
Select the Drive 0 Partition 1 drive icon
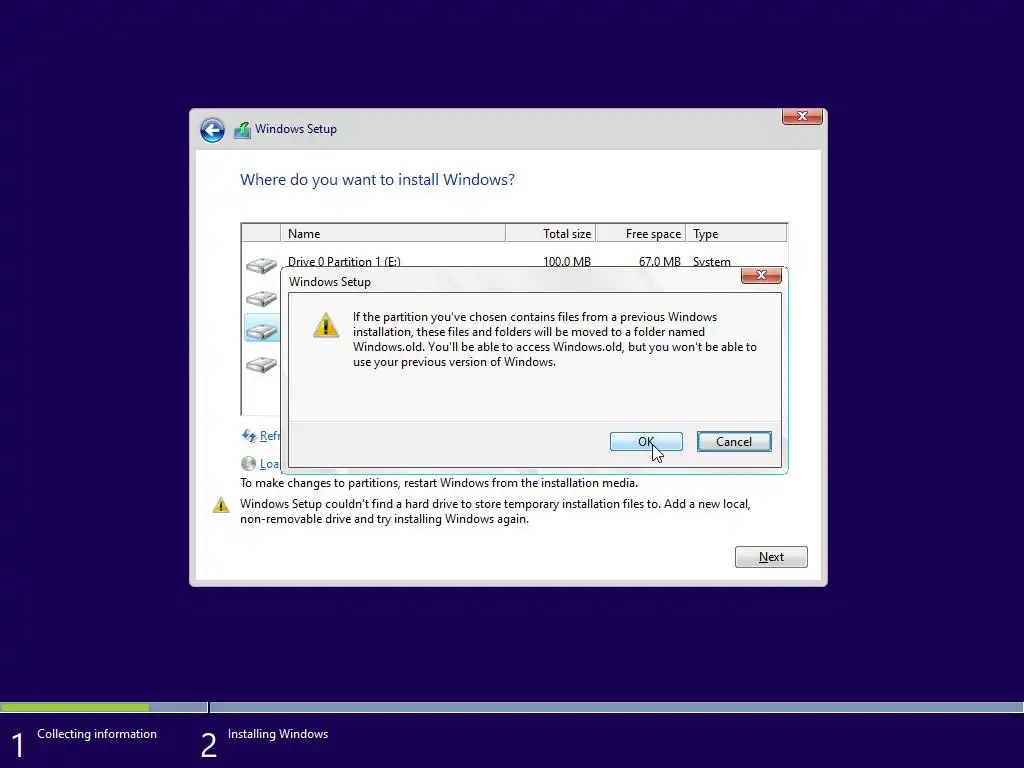click(261, 264)
